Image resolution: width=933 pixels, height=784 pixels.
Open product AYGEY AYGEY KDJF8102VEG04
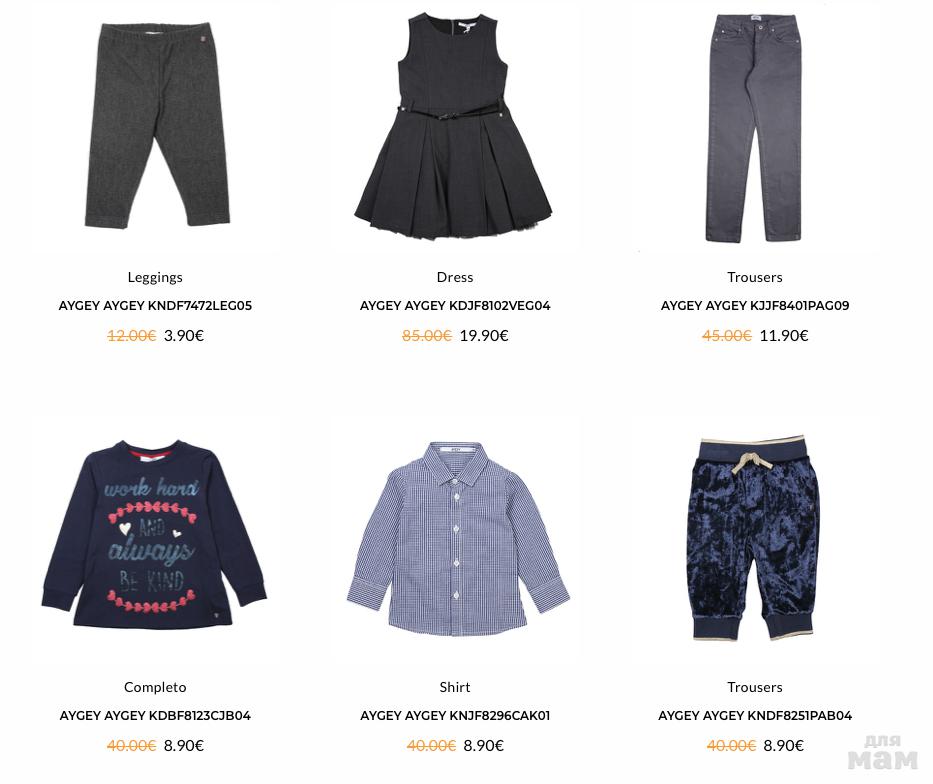[455, 306]
